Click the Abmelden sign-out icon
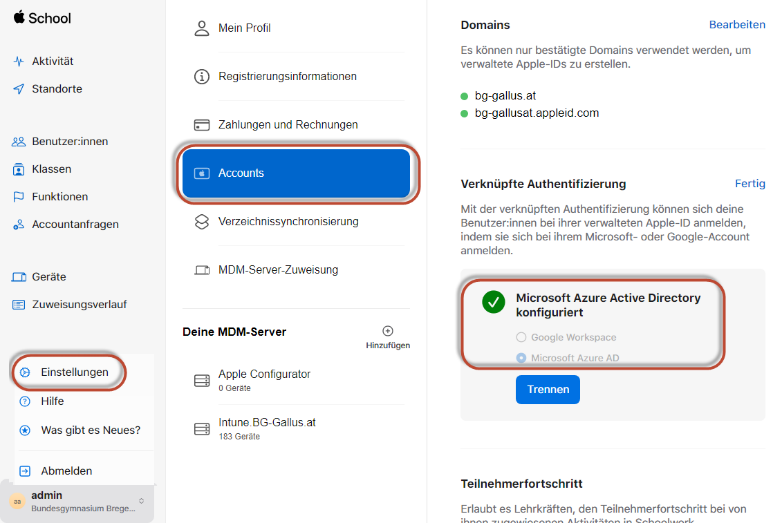Image resolution: width=773 pixels, height=523 pixels. click(25, 471)
